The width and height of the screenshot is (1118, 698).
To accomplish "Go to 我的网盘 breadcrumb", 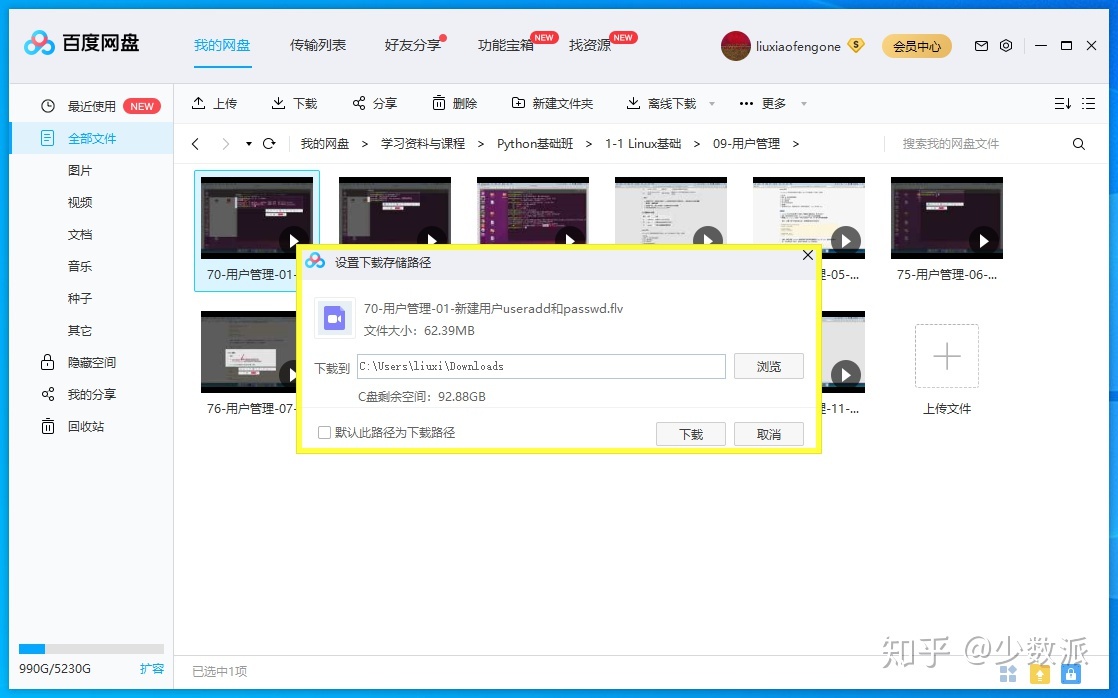I will tap(324, 143).
